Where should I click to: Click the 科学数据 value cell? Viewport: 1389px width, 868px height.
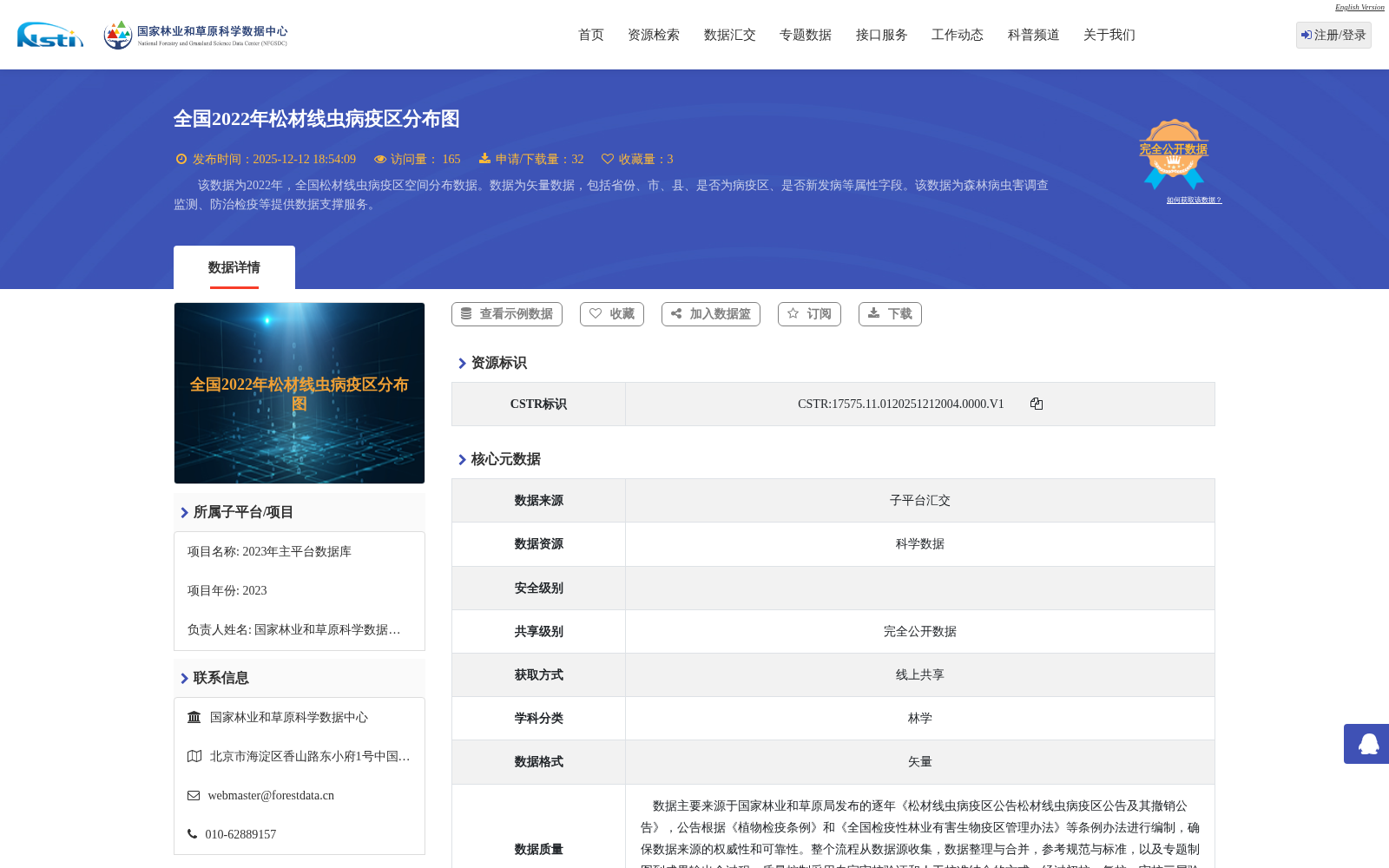[x=920, y=544]
